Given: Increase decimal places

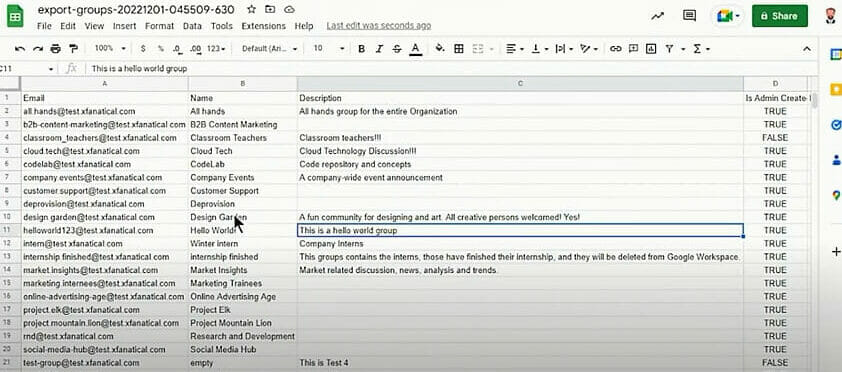Looking at the screenshot, I should (195, 49).
